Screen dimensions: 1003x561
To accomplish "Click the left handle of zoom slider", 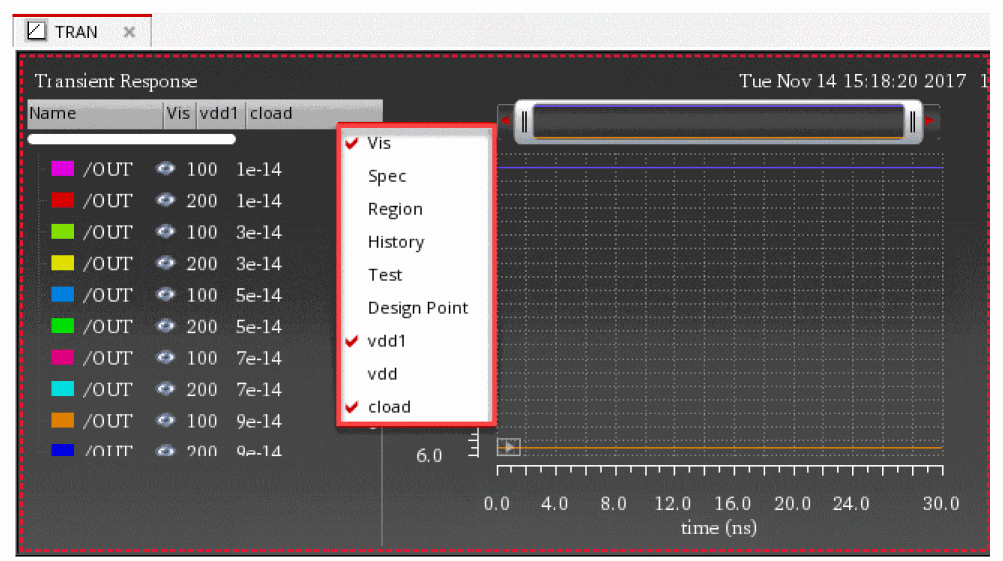I will [525, 123].
